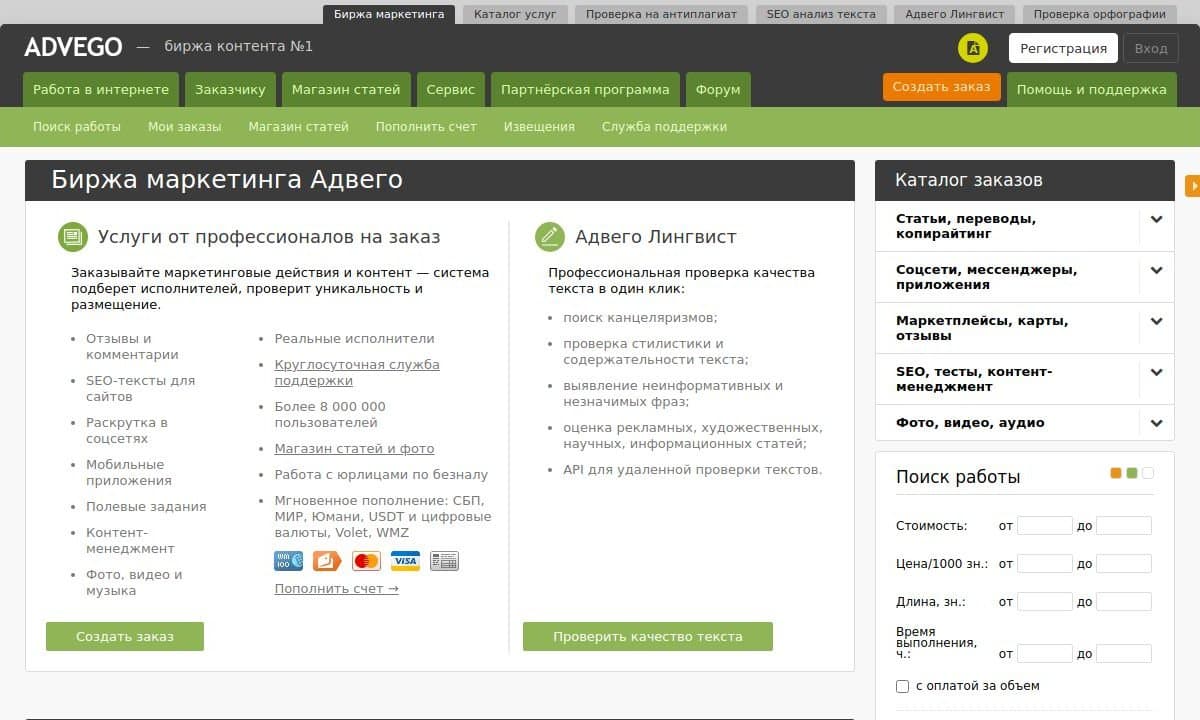1200x720 pixels.
Task: Click the orange wallet payment icon
Action: click(x=327, y=561)
